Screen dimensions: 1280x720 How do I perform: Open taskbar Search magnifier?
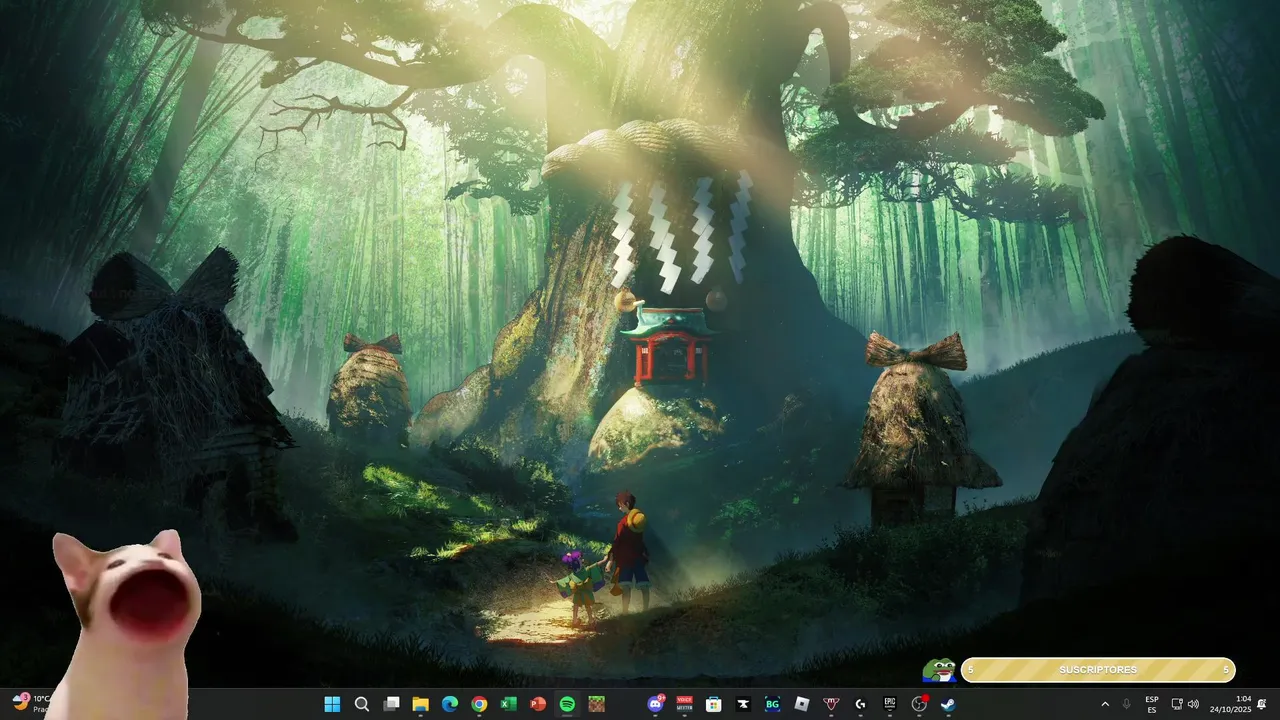click(x=362, y=704)
